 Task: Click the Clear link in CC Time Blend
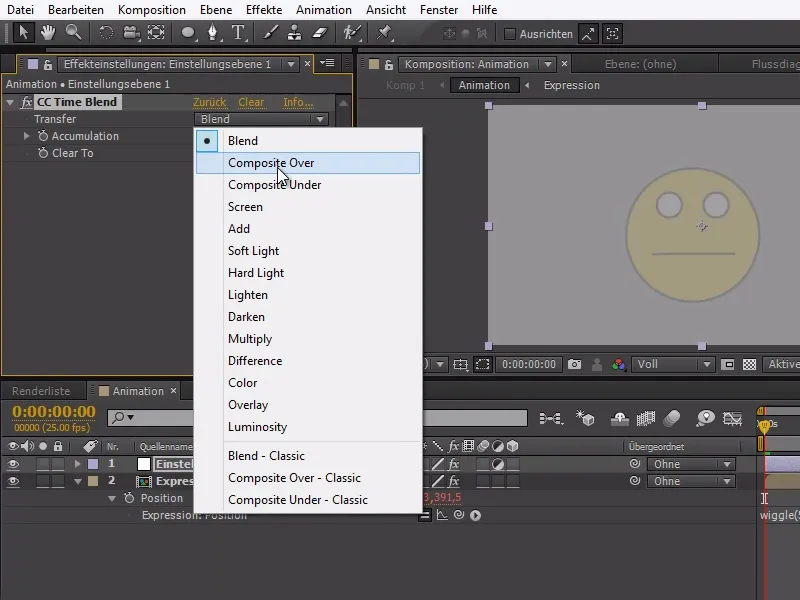pyautogui.click(x=251, y=103)
